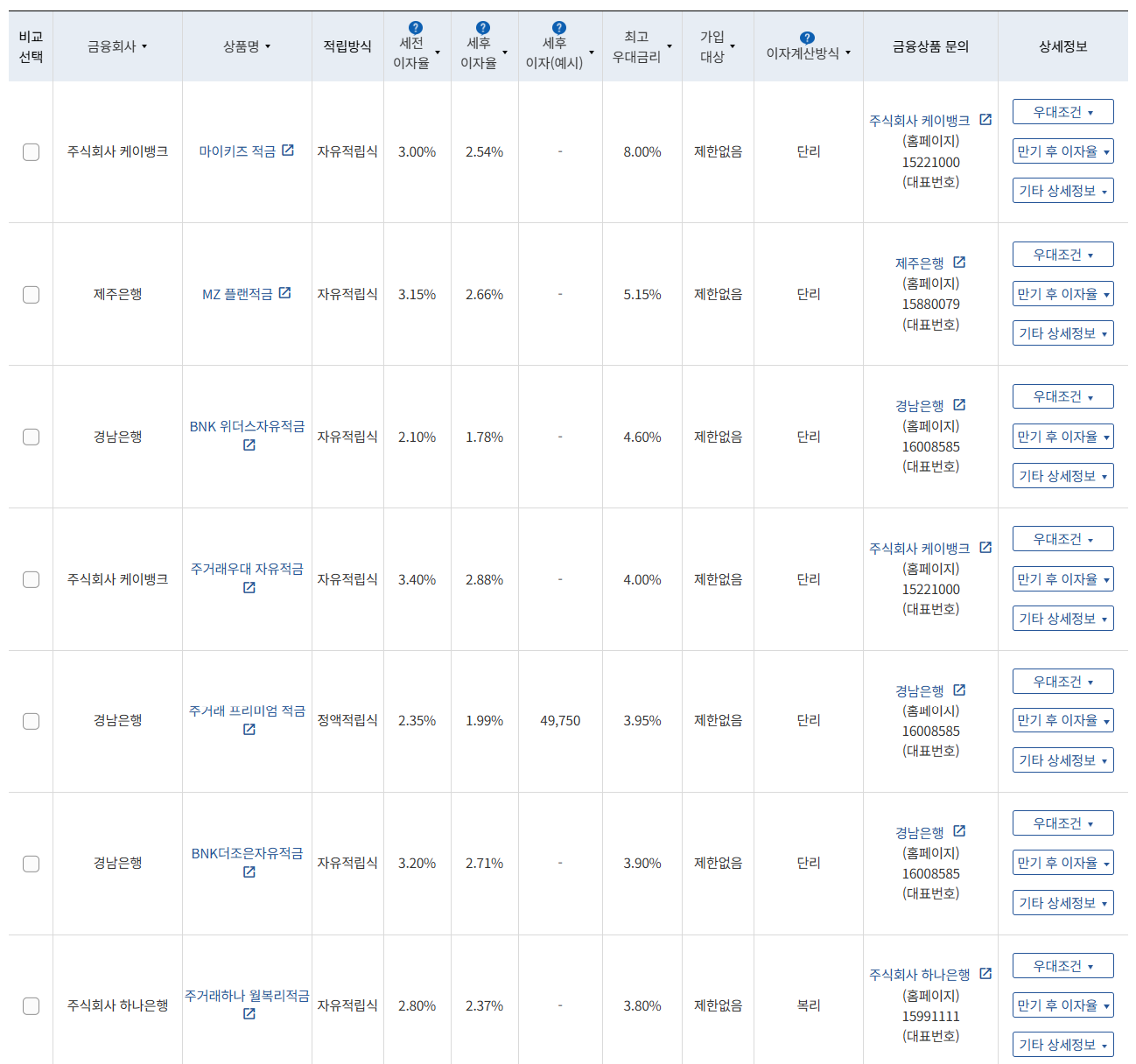Click the help icon above 이자계산방식
Image resolution: width=1136 pixels, height=1064 pixels.
coord(808,38)
